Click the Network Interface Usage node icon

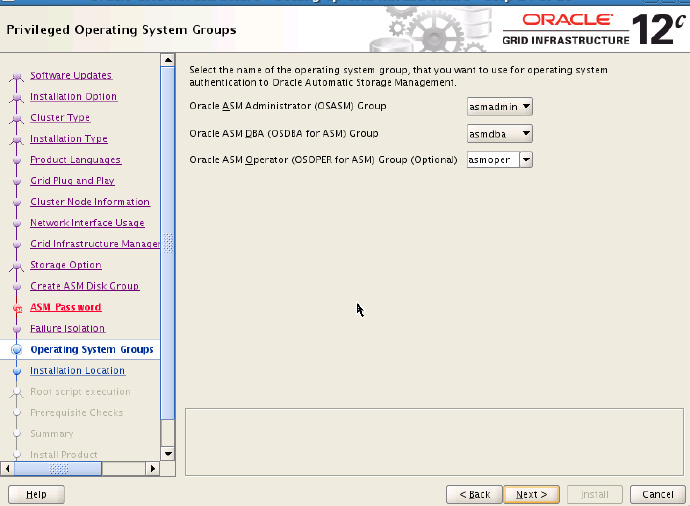click(17, 224)
